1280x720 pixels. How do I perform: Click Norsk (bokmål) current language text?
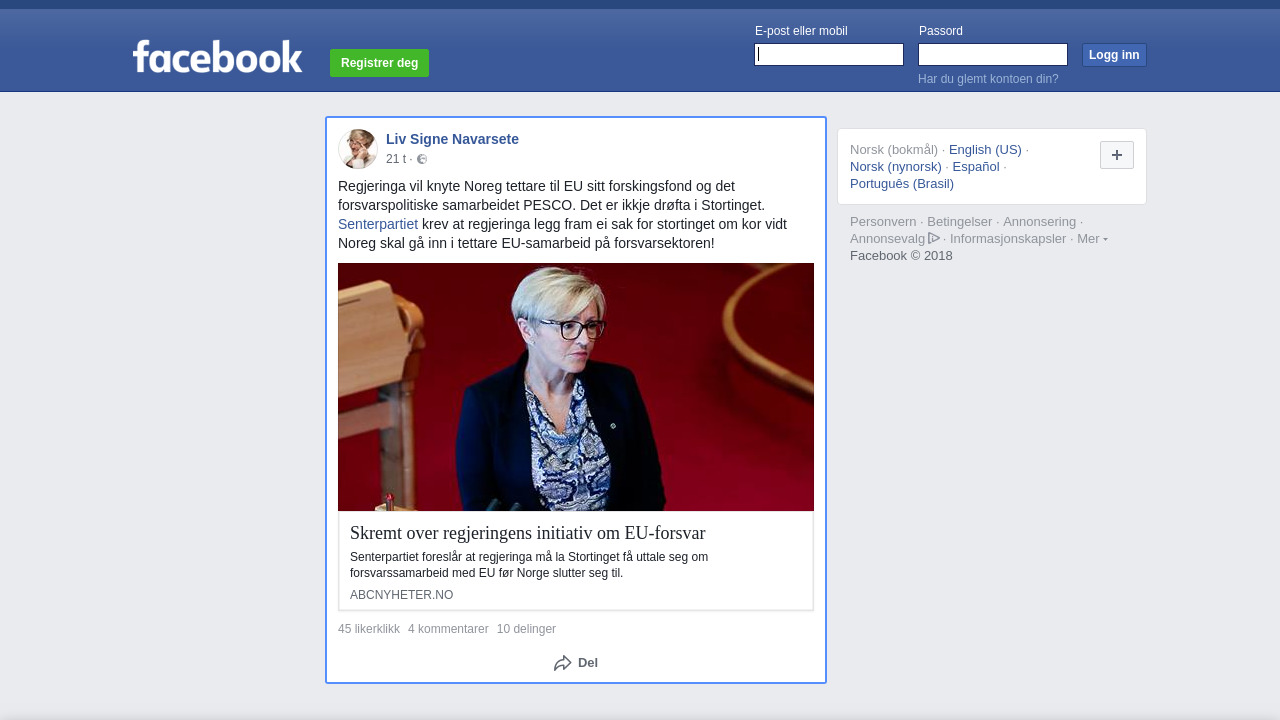(x=894, y=150)
